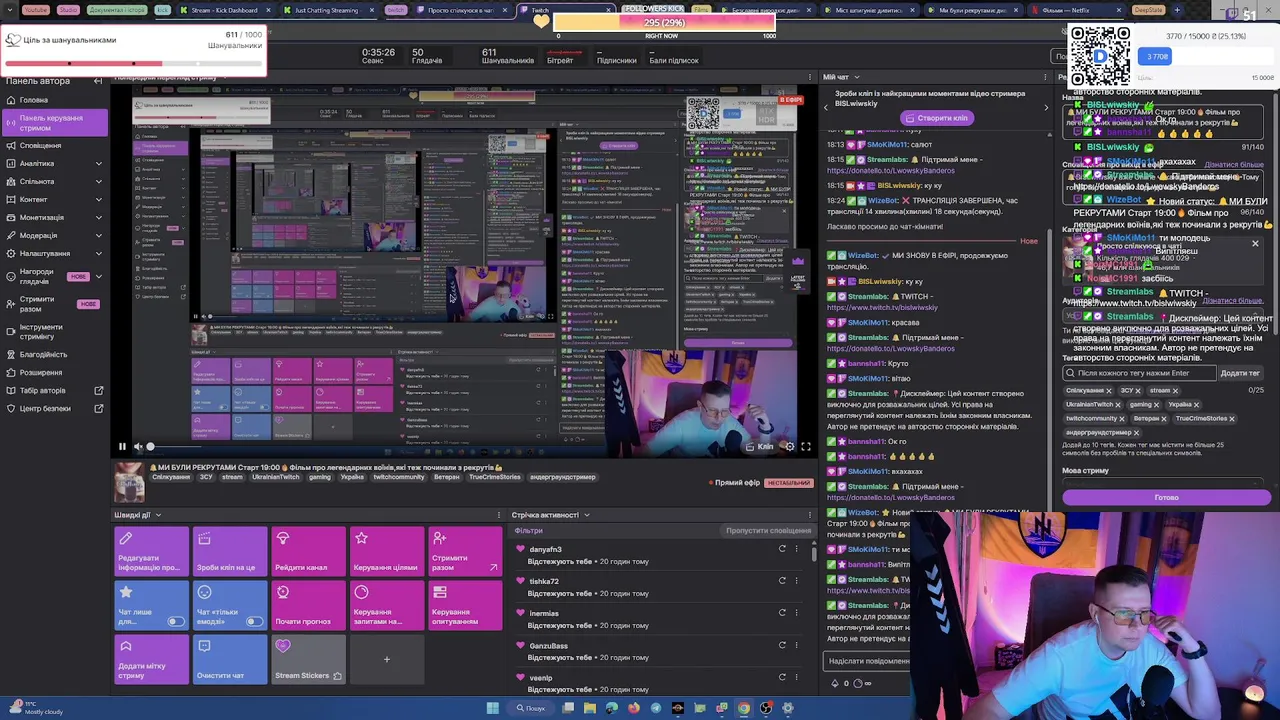The width and height of the screenshot is (1280, 720).
Task: Expand the Аналітика sidebar section
Action: point(98,164)
